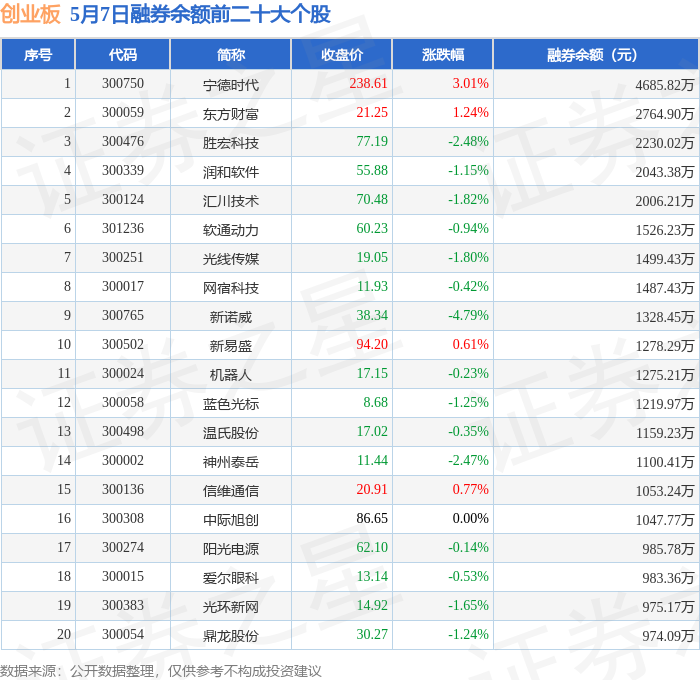700x680 pixels.
Task: Click change percentage -2.47%
Action: tap(468, 461)
